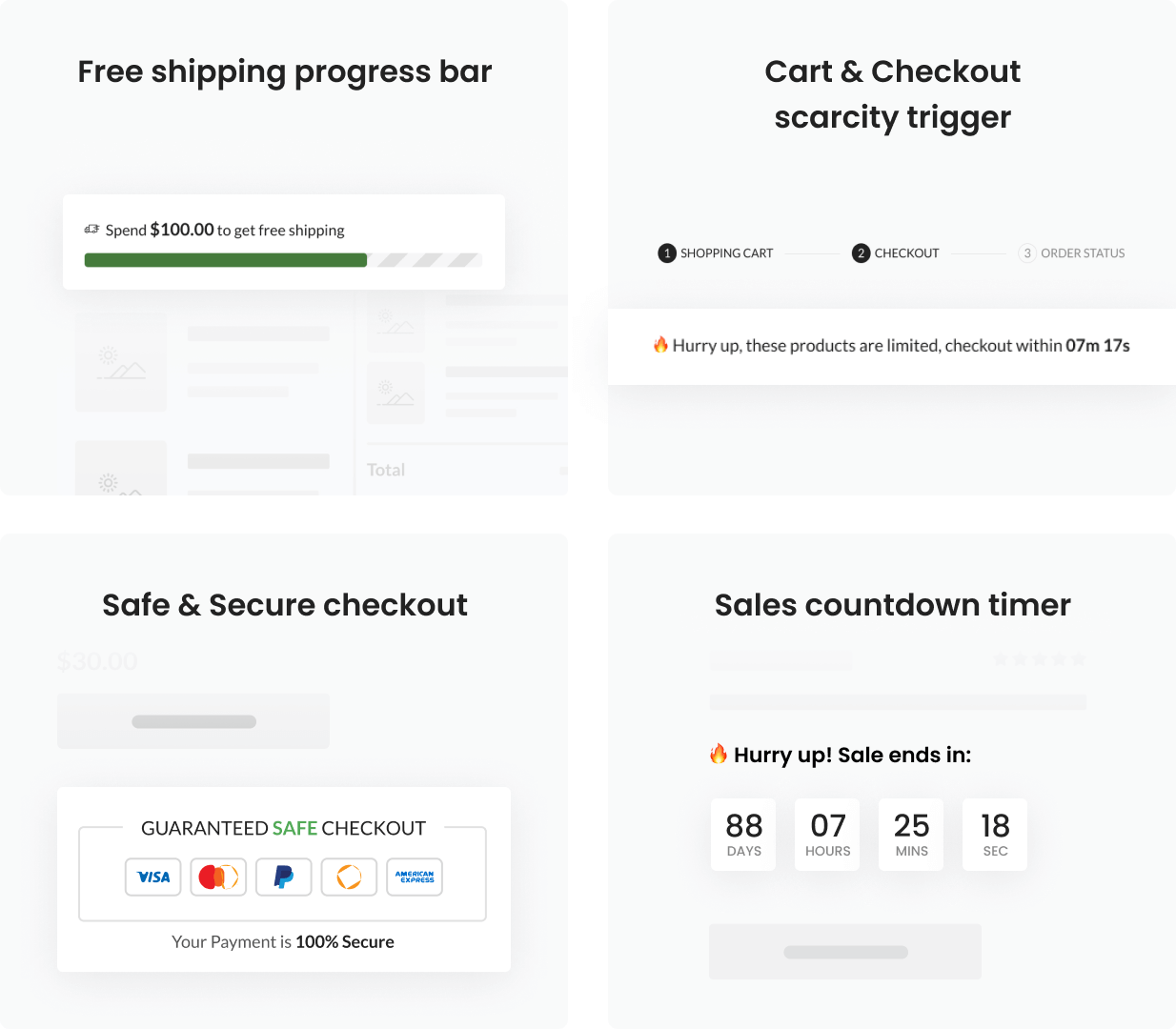Click the Mastercard payment icon
1176x1029 pixels.
point(218,877)
